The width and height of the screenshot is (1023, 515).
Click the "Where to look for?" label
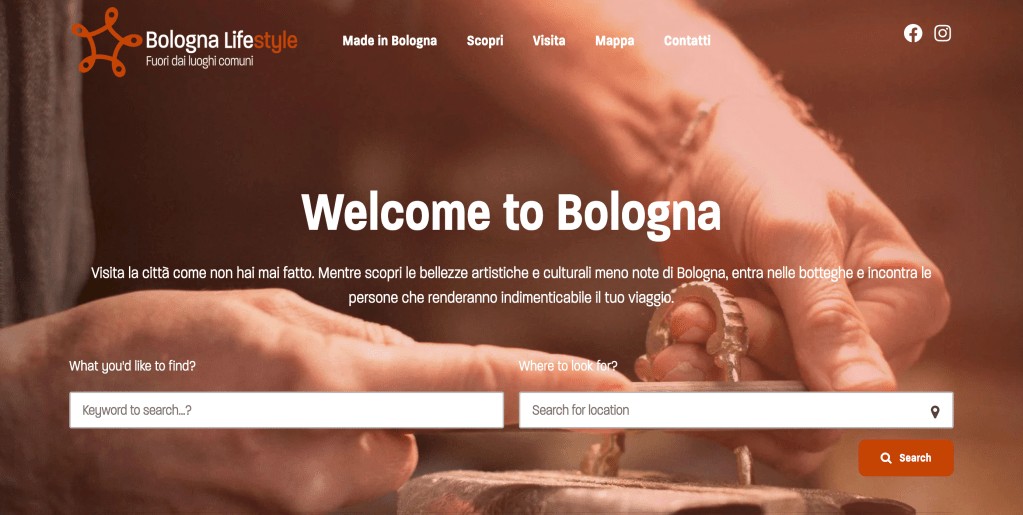tap(568, 366)
